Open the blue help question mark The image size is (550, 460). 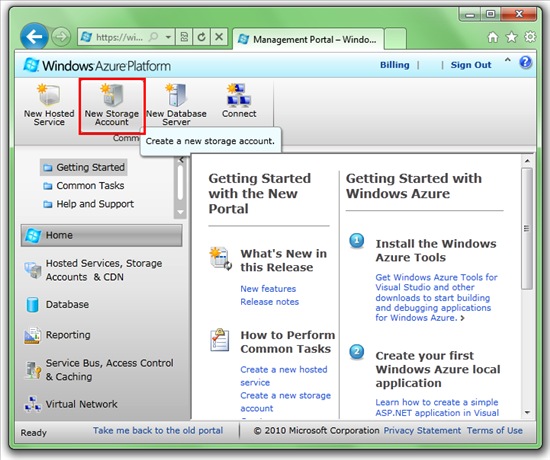coord(525,62)
